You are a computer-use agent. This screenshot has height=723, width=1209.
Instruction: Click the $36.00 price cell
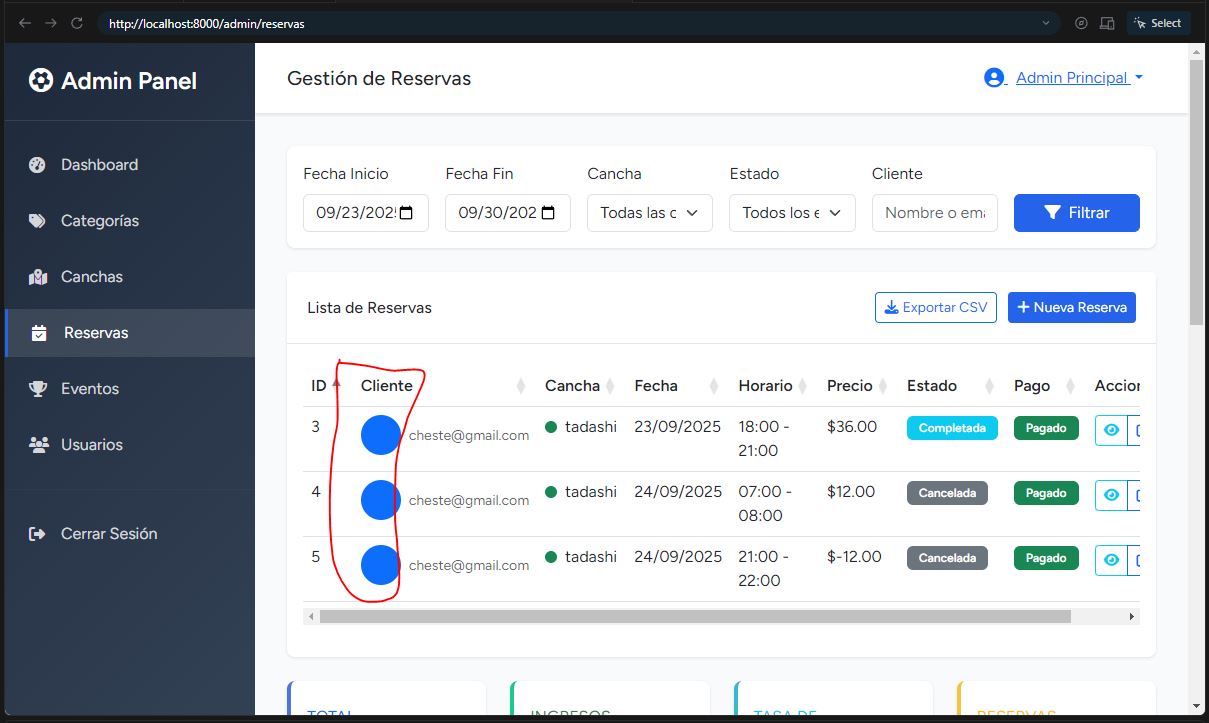[852, 427]
